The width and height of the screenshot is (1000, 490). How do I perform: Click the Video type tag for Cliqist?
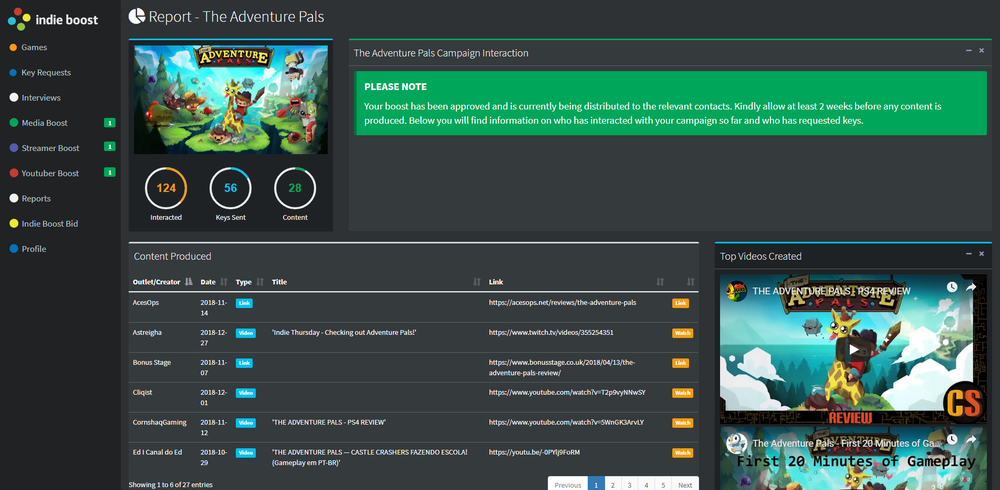(246, 393)
